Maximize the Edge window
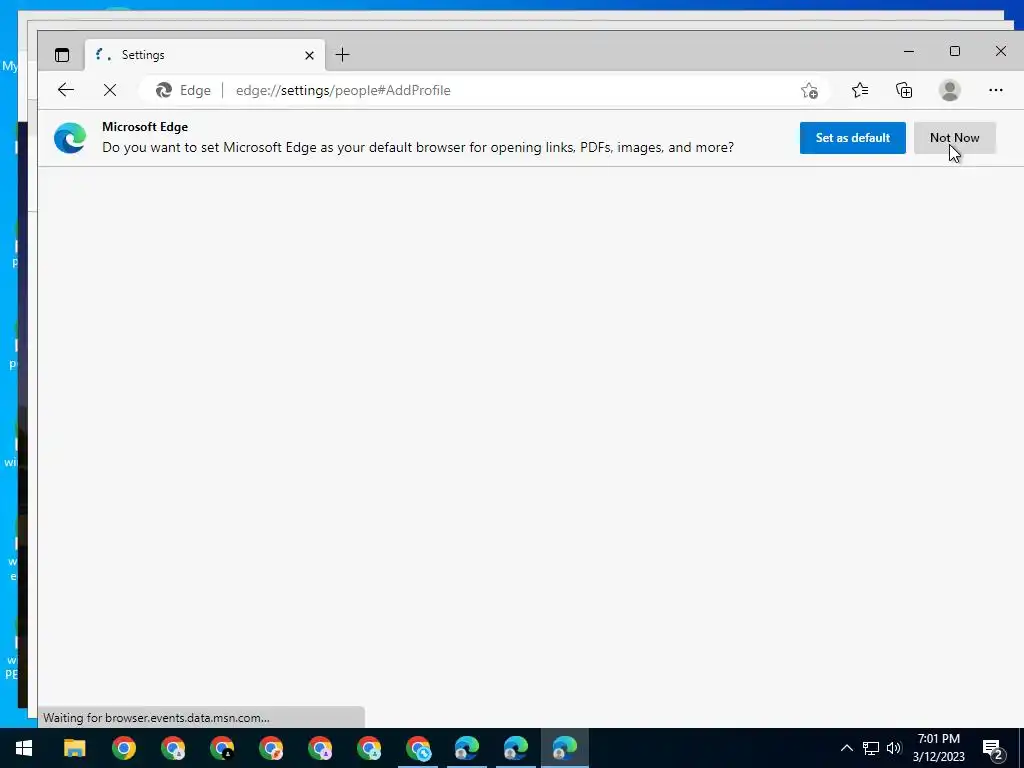Screen dimensions: 1024x768 954,51
